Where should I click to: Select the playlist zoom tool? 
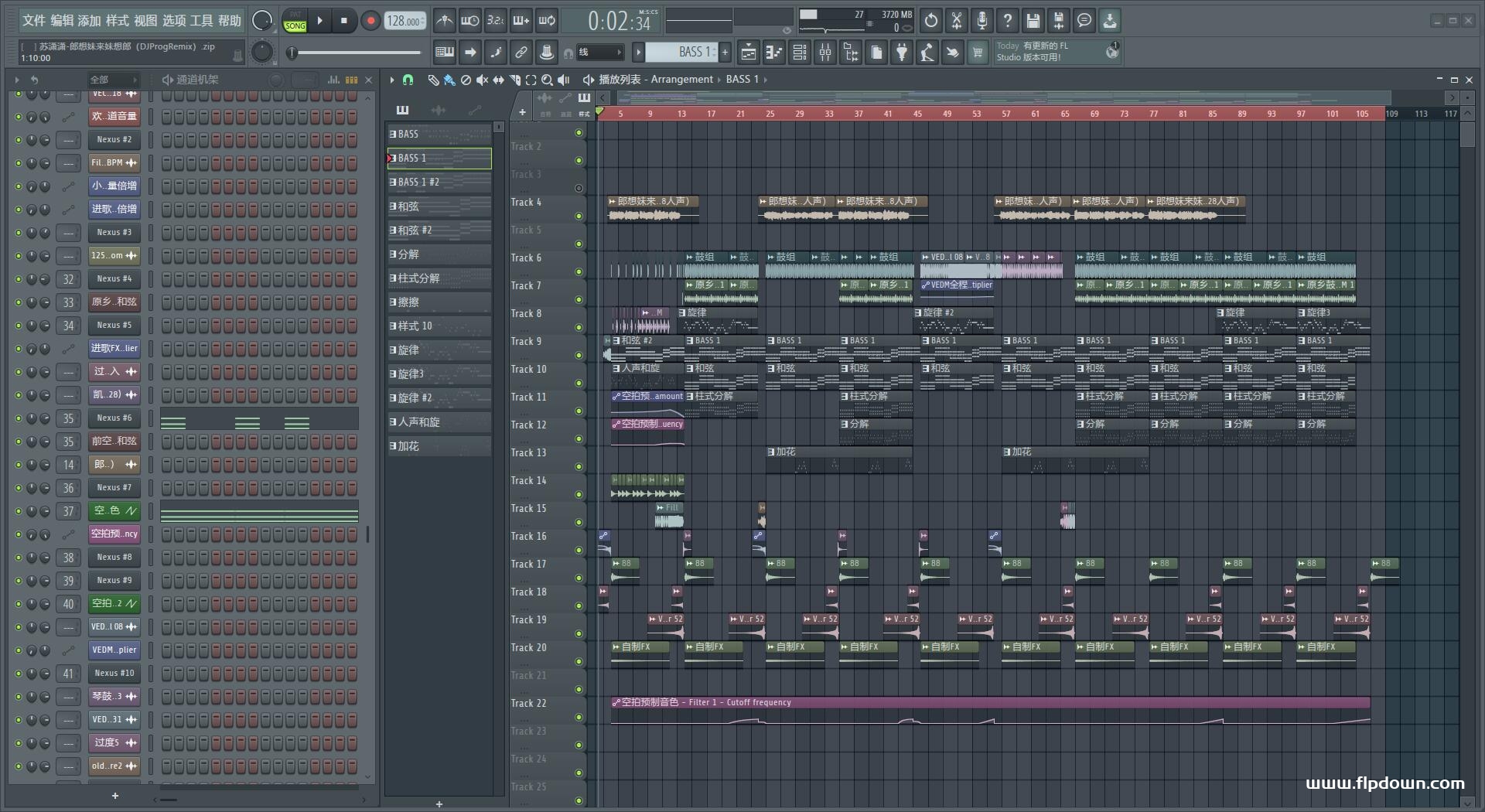[x=547, y=80]
